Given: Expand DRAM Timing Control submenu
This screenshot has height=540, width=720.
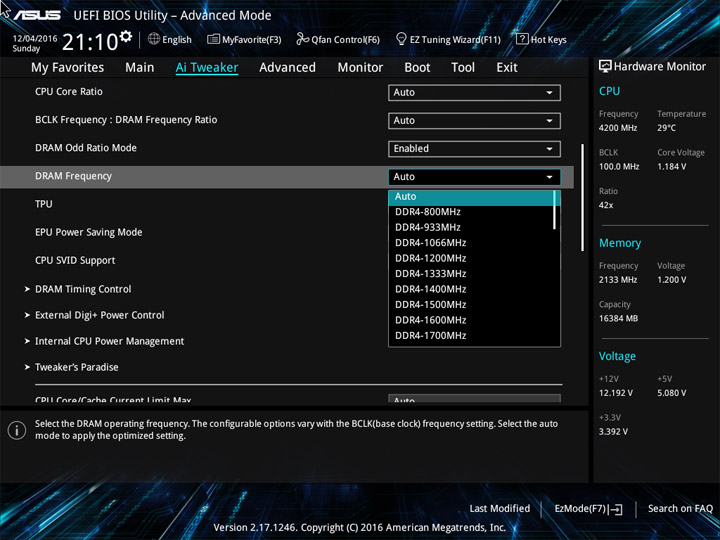Looking at the screenshot, I should coord(83,289).
